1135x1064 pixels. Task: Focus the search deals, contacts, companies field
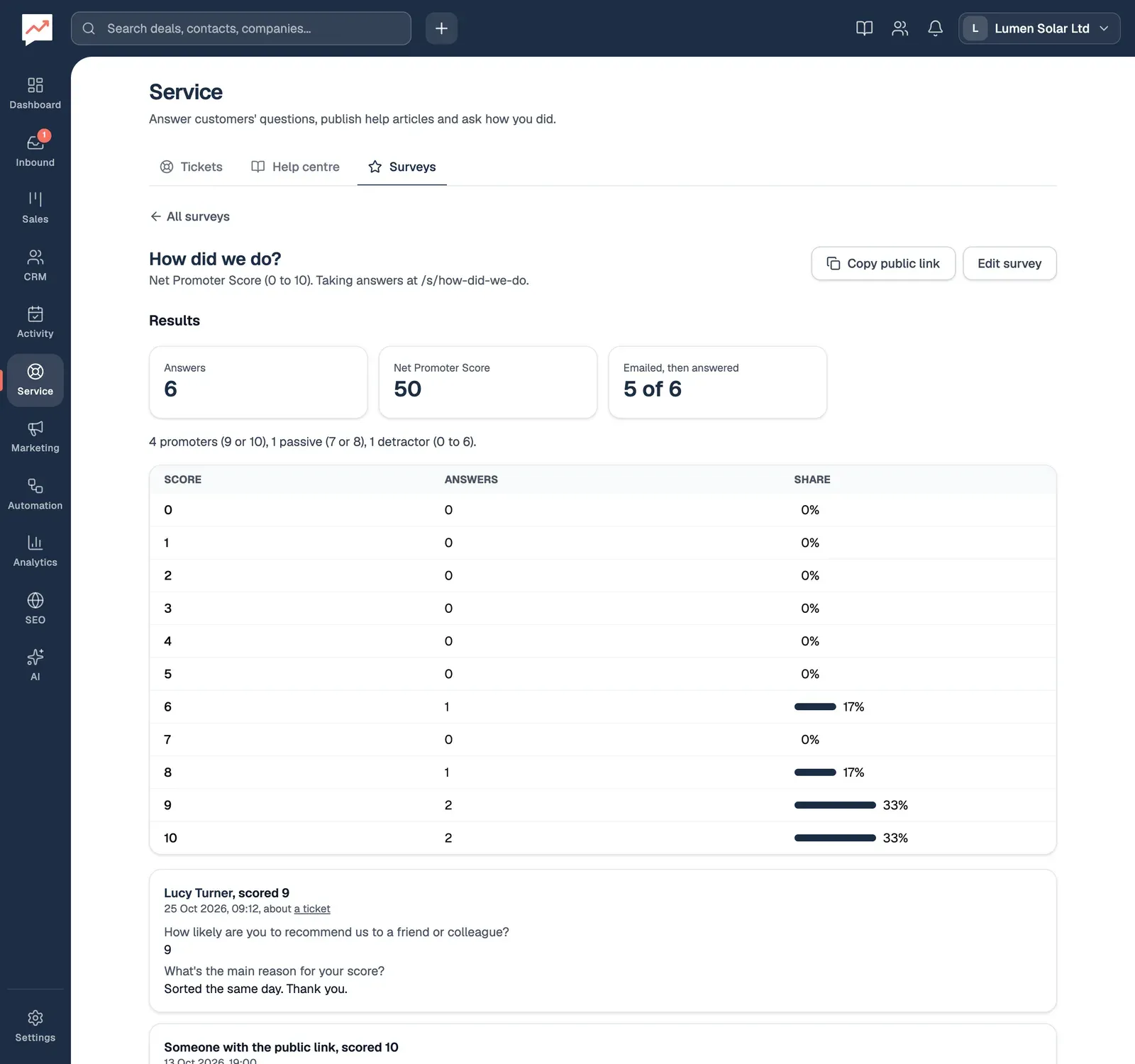(x=241, y=28)
